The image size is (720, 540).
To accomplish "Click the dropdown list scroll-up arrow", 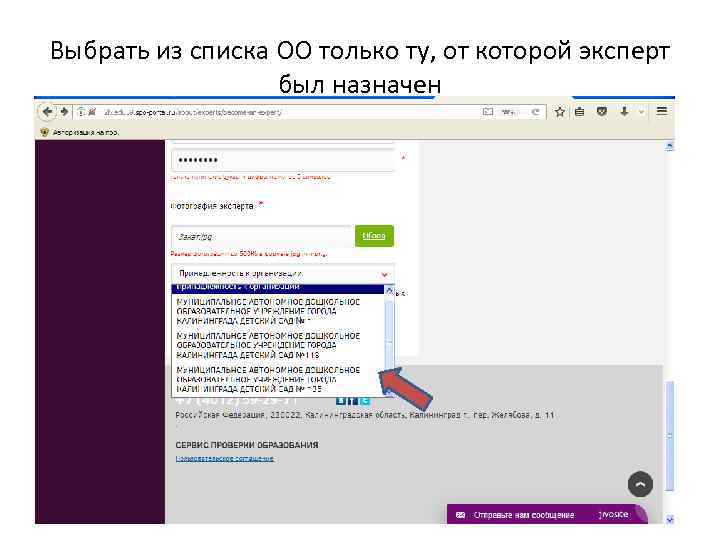I will 389,290.
